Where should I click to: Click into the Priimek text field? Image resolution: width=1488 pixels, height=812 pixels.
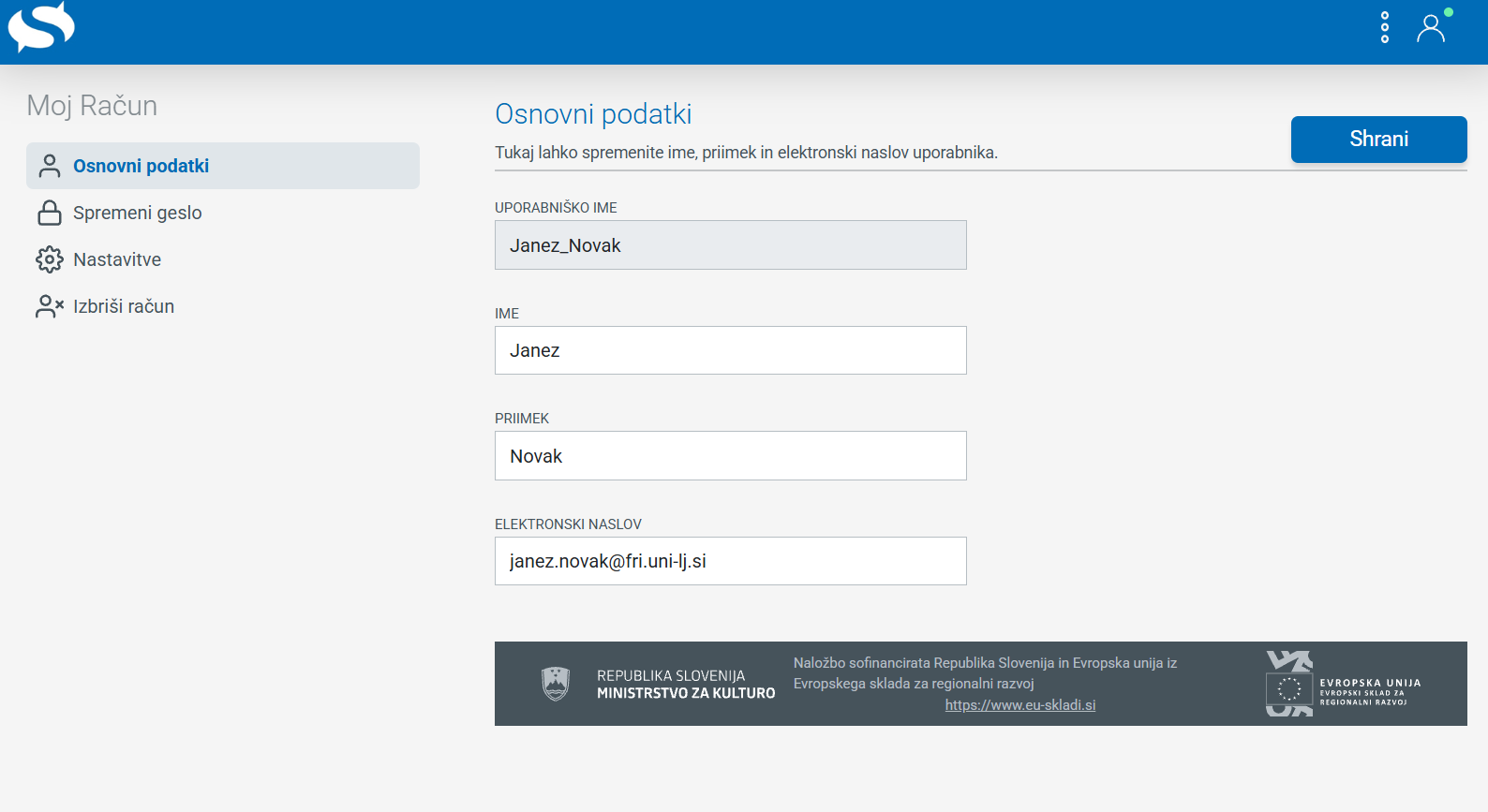click(730, 456)
